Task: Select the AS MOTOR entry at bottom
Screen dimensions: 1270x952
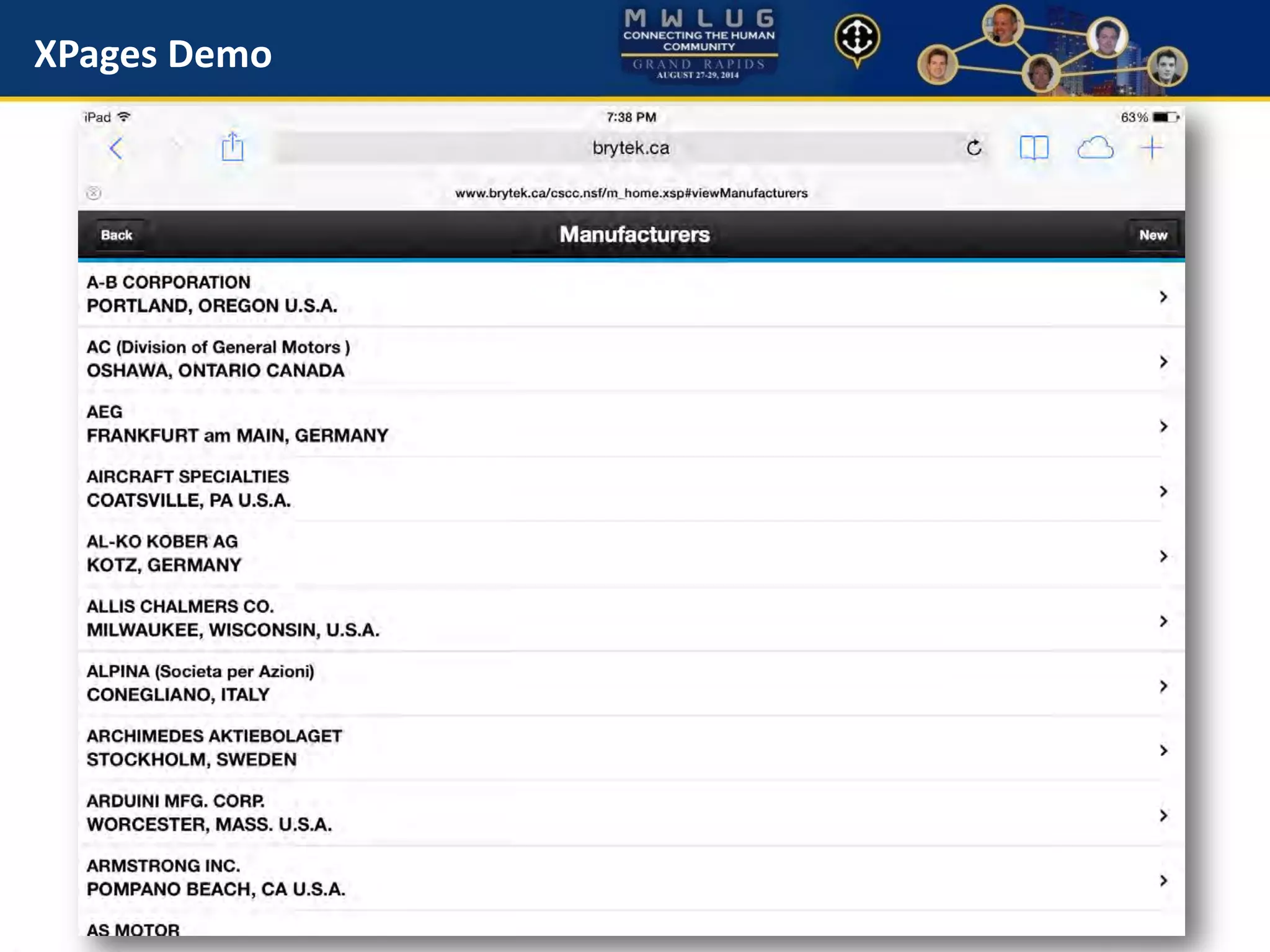Action: (x=133, y=929)
